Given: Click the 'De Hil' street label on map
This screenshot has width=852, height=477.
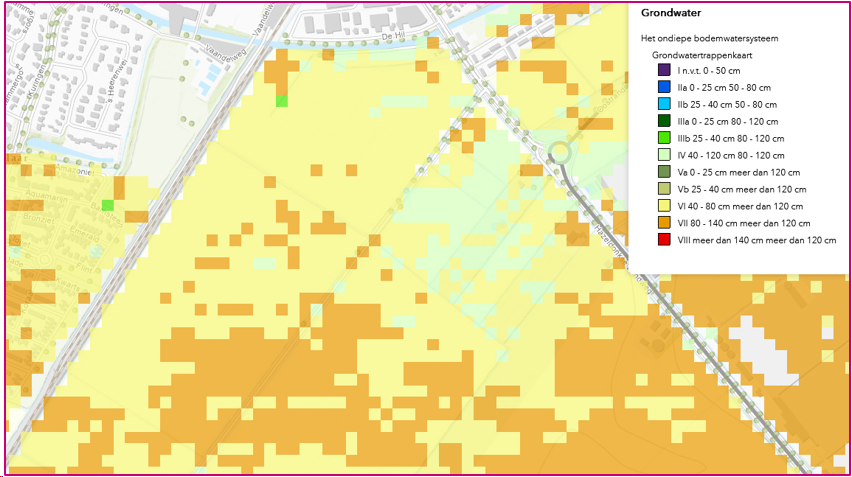Looking at the screenshot, I should point(393,36).
